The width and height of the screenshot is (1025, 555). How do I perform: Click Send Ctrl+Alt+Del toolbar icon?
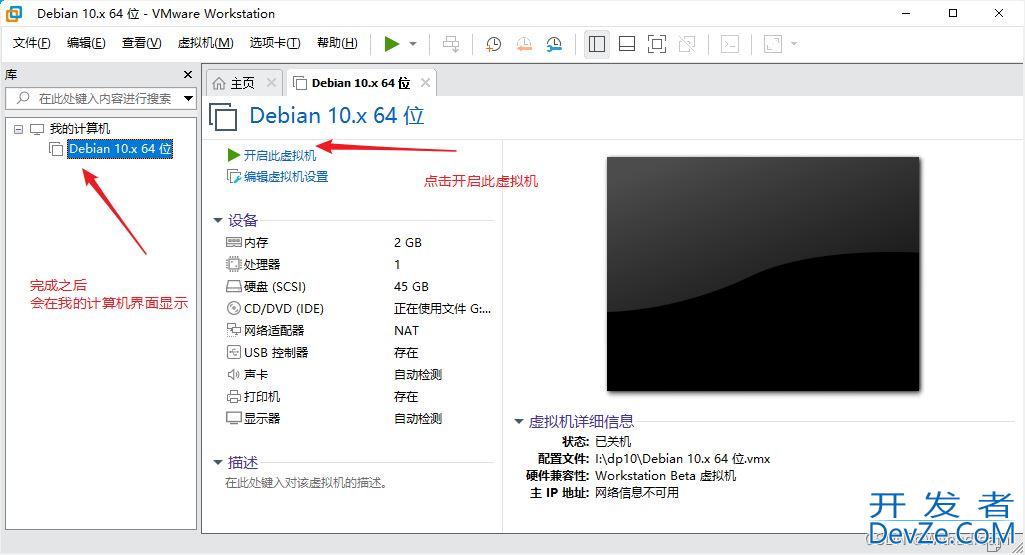[450, 44]
